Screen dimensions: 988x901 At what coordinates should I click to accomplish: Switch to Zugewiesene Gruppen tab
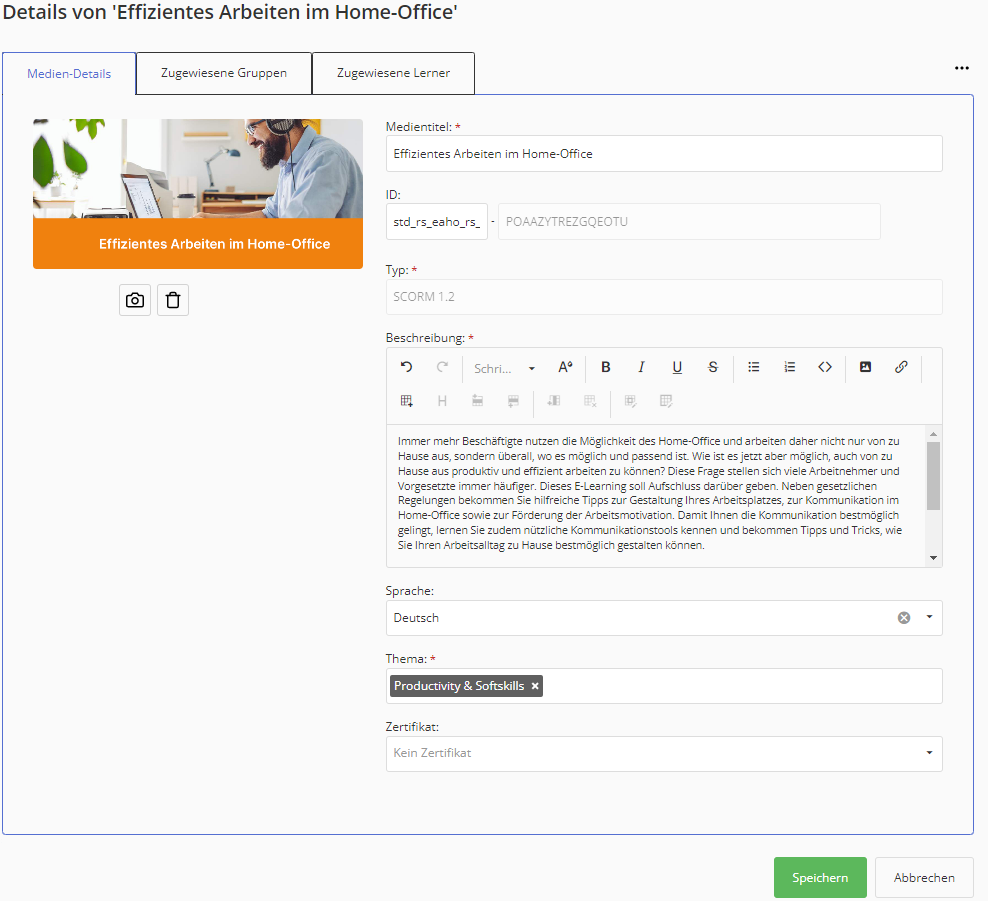(224, 73)
